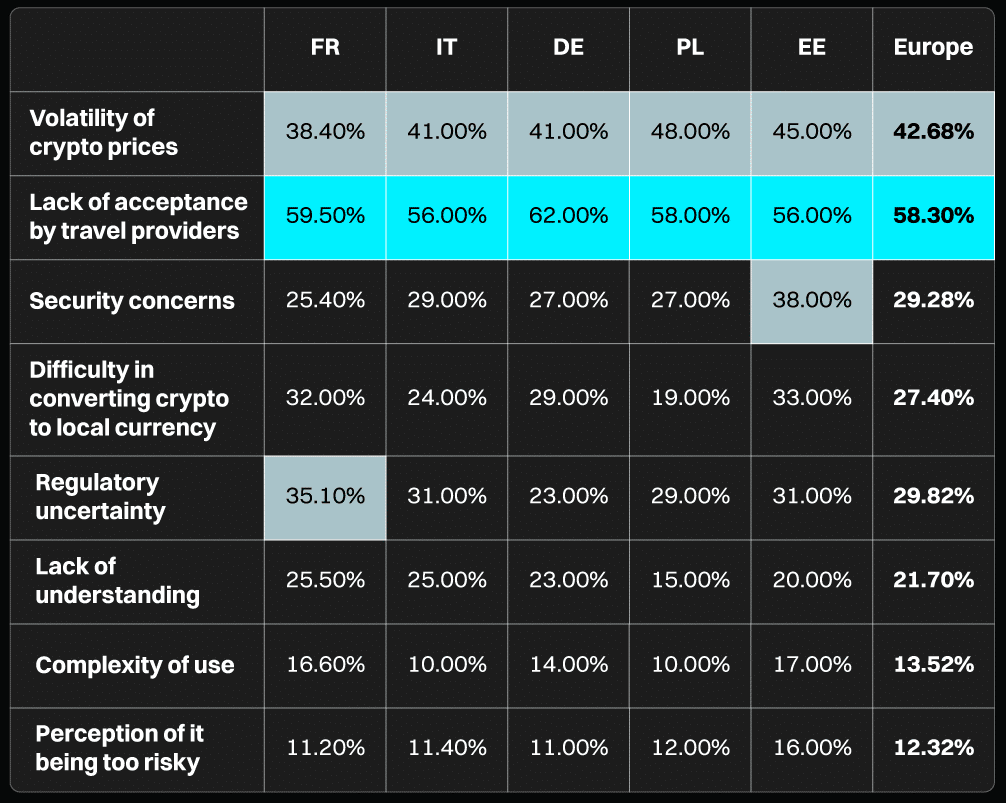Click the EE column header
The height and width of the screenshot is (803, 1006).
[x=811, y=48]
